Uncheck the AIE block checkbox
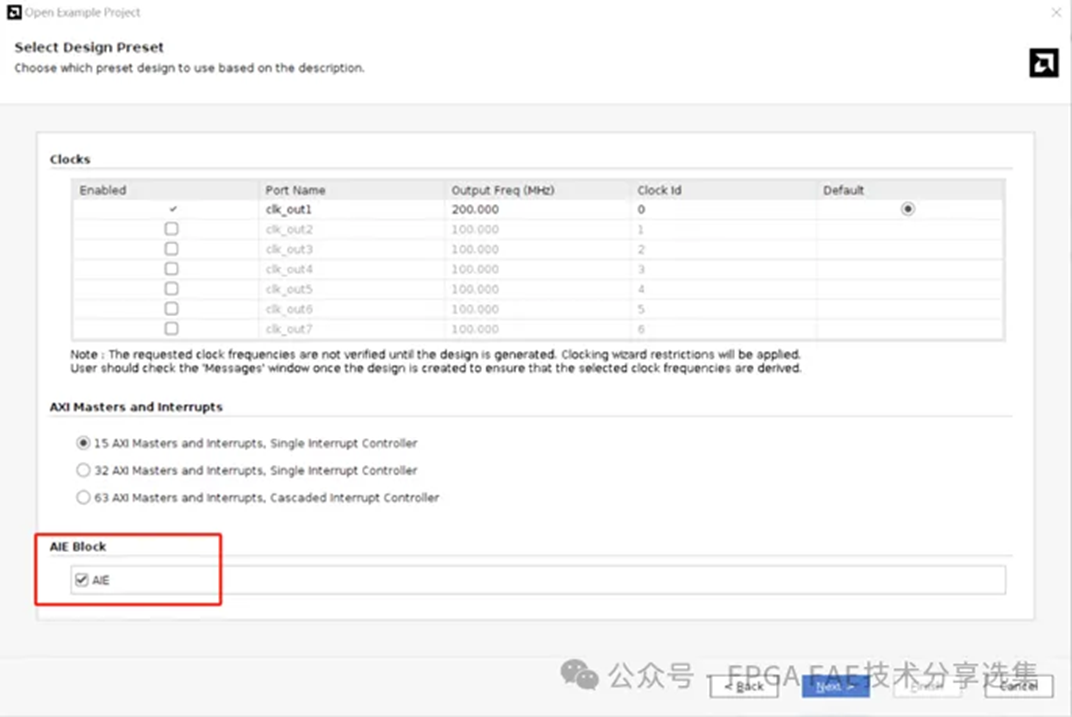1072x717 pixels. (82, 580)
